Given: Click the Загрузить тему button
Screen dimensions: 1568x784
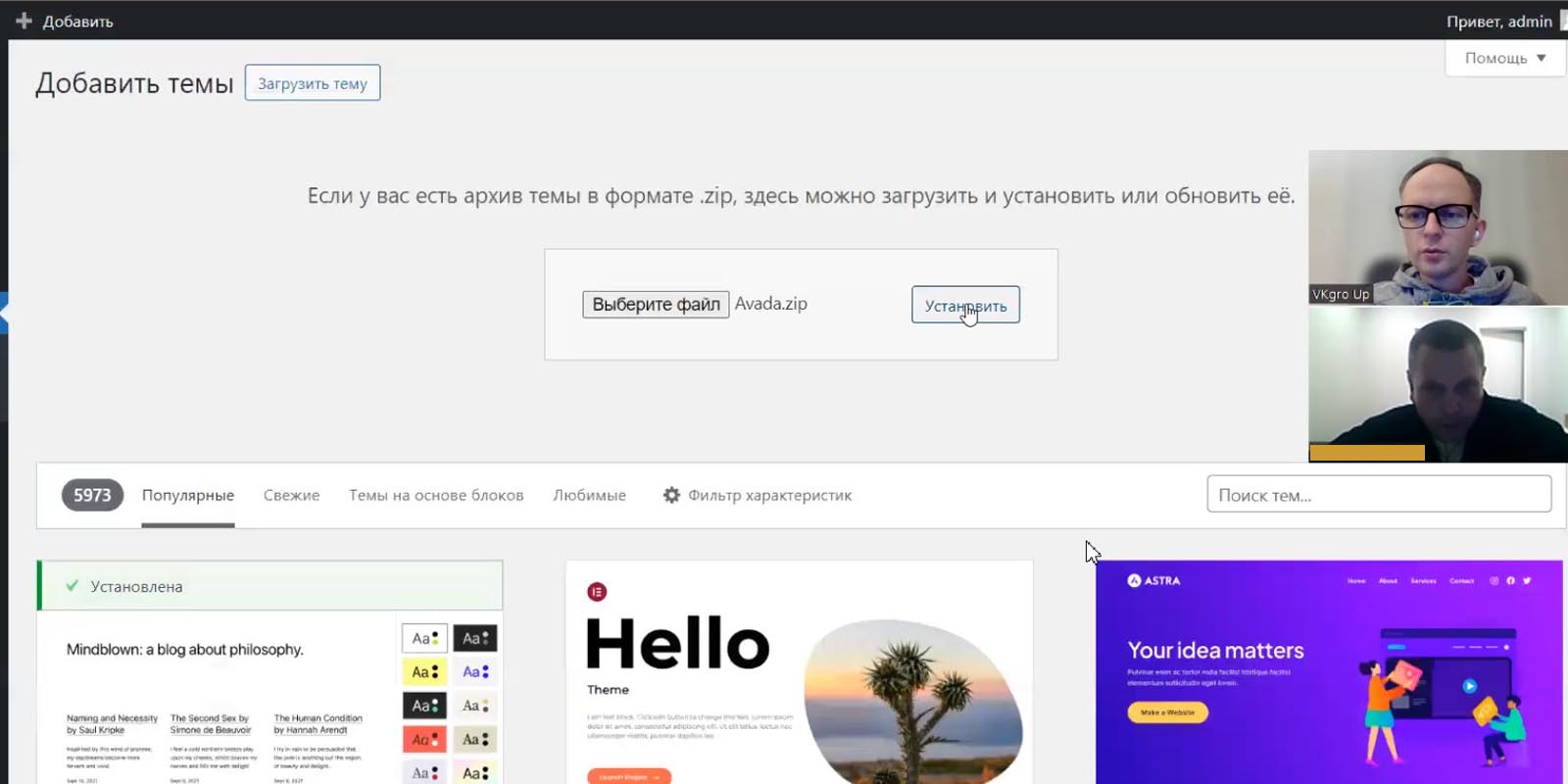Looking at the screenshot, I should (x=313, y=83).
